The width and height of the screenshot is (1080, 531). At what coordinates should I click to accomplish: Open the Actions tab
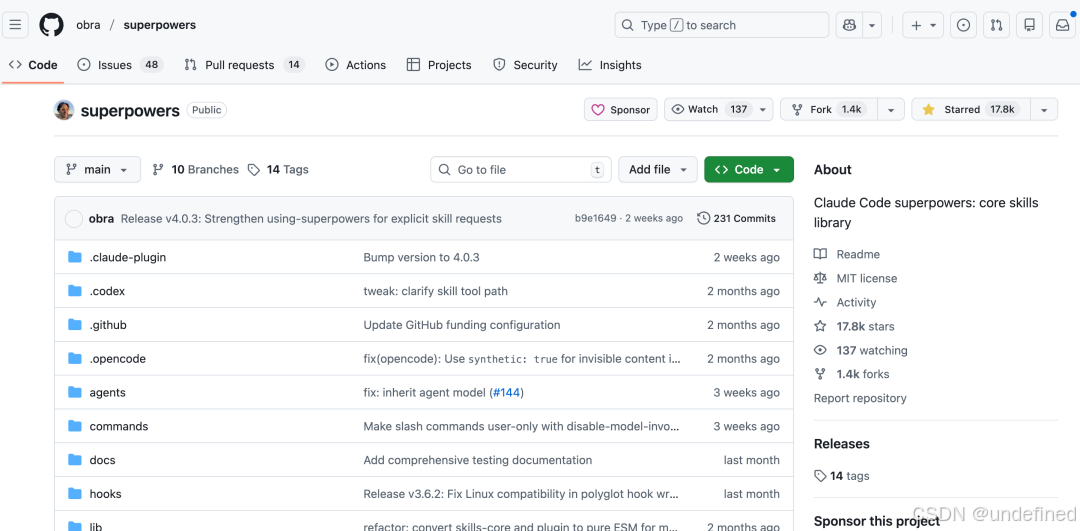[x=355, y=65]
